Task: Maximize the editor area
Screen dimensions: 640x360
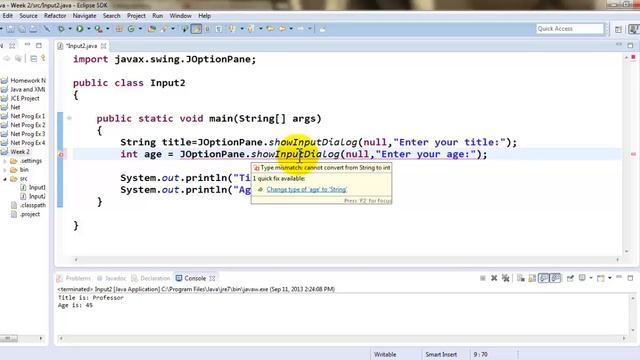Action: 630,45
